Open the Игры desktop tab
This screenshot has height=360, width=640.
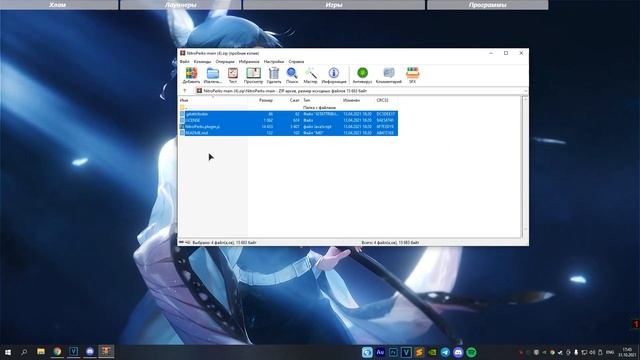click(x=334, y=5)
